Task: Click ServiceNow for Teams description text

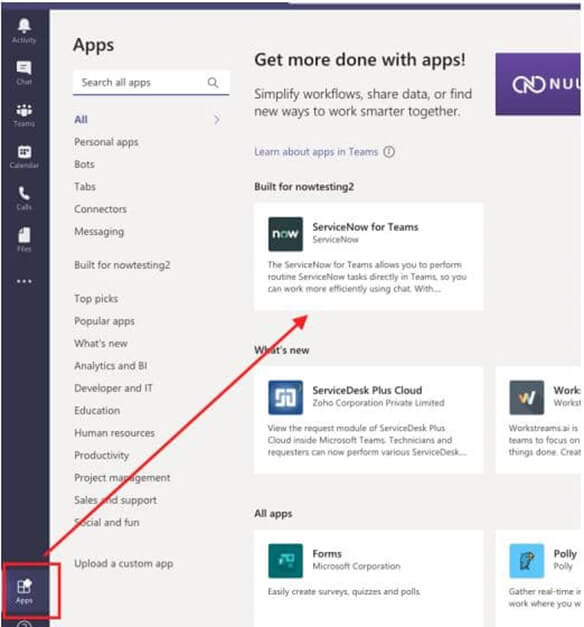Action: [367, 277]
